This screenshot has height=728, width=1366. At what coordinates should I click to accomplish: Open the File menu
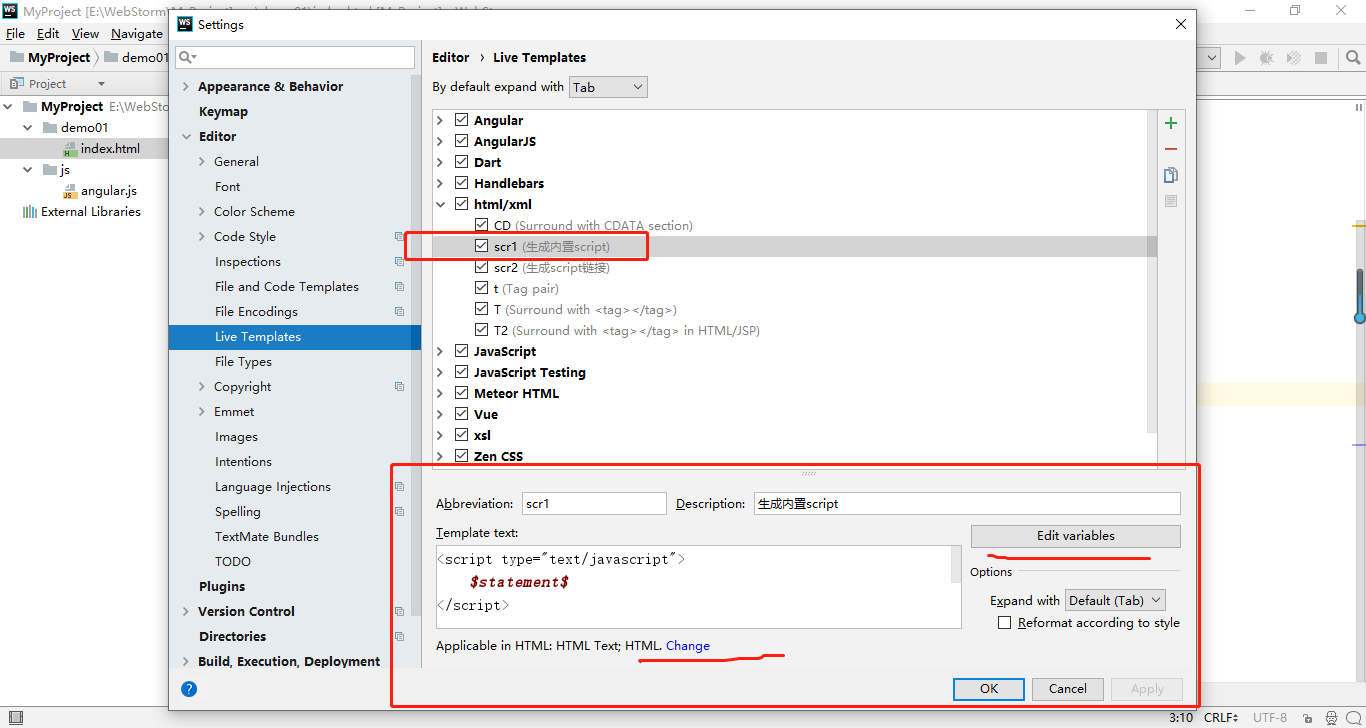[15, 34]
